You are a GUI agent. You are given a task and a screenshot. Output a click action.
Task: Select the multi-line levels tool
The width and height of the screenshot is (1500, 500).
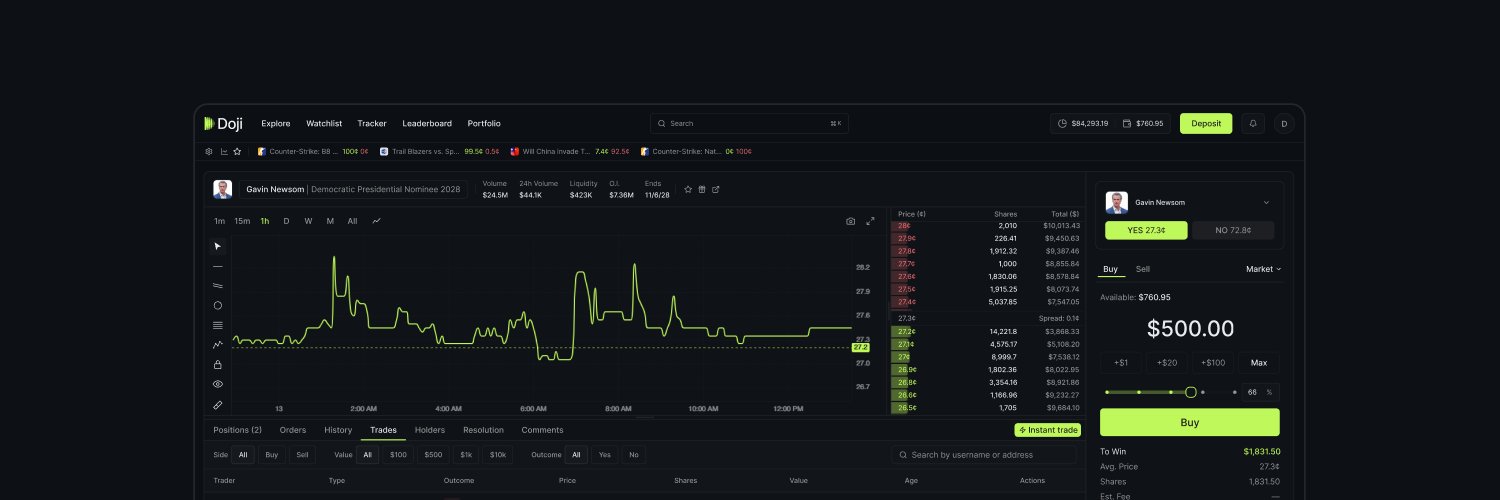coord(218,325)
